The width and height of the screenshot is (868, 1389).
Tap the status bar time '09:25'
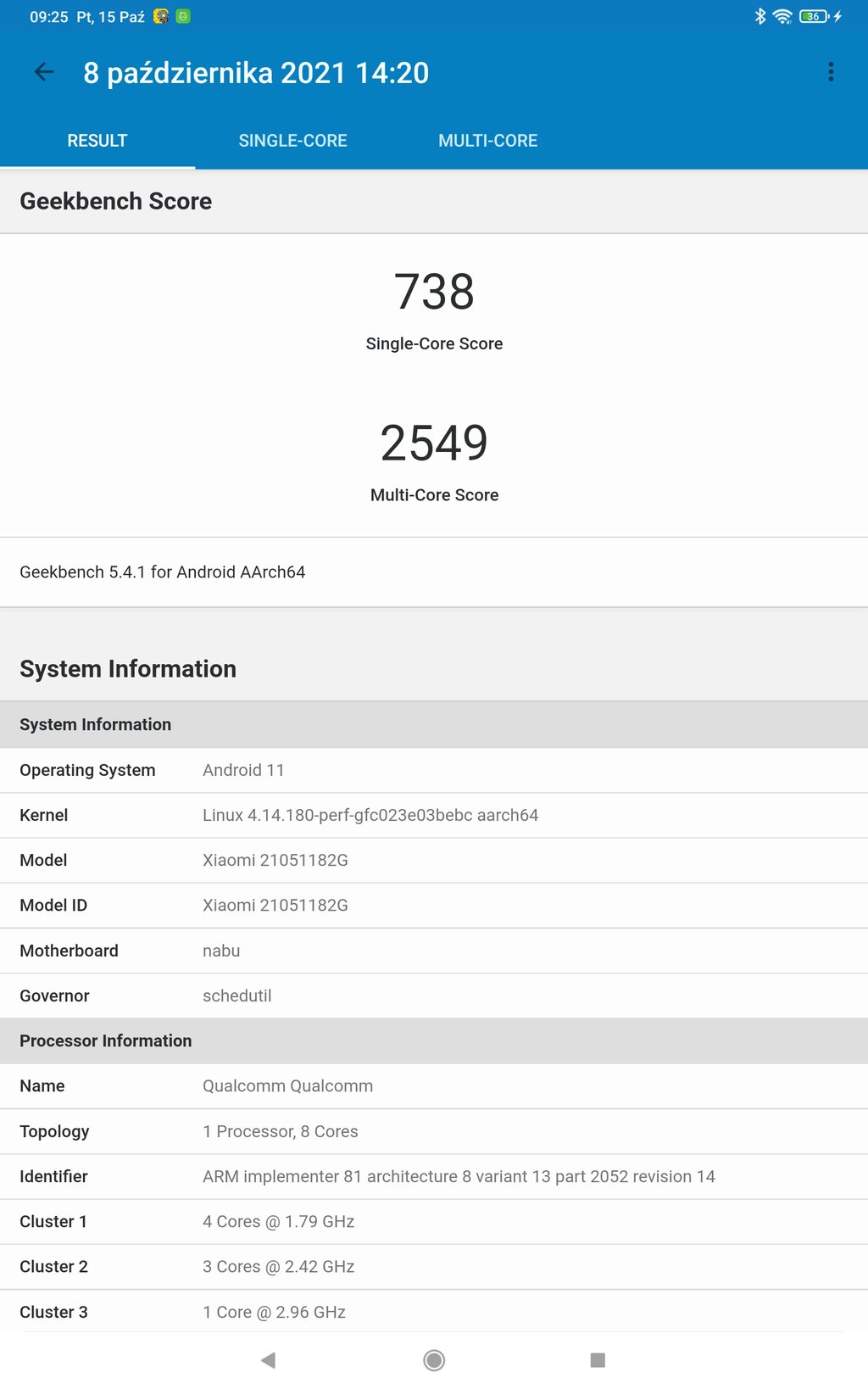[49, 17]
